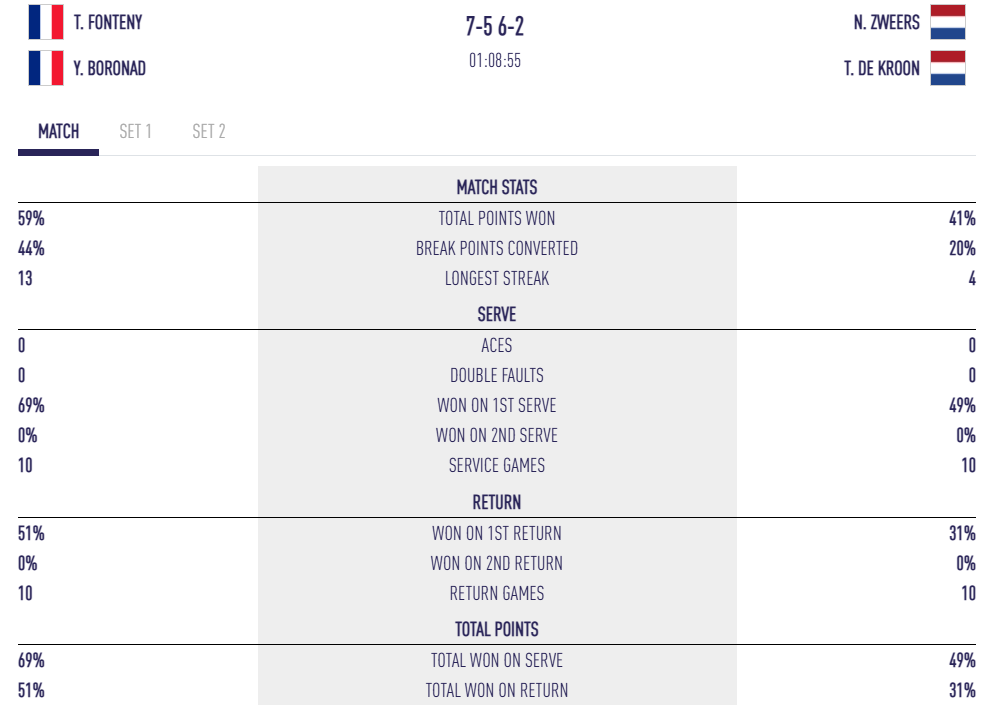This screenshot has height=720, width=990.
Task: Click the Longest Streak stat label
Action: (497, 278)
